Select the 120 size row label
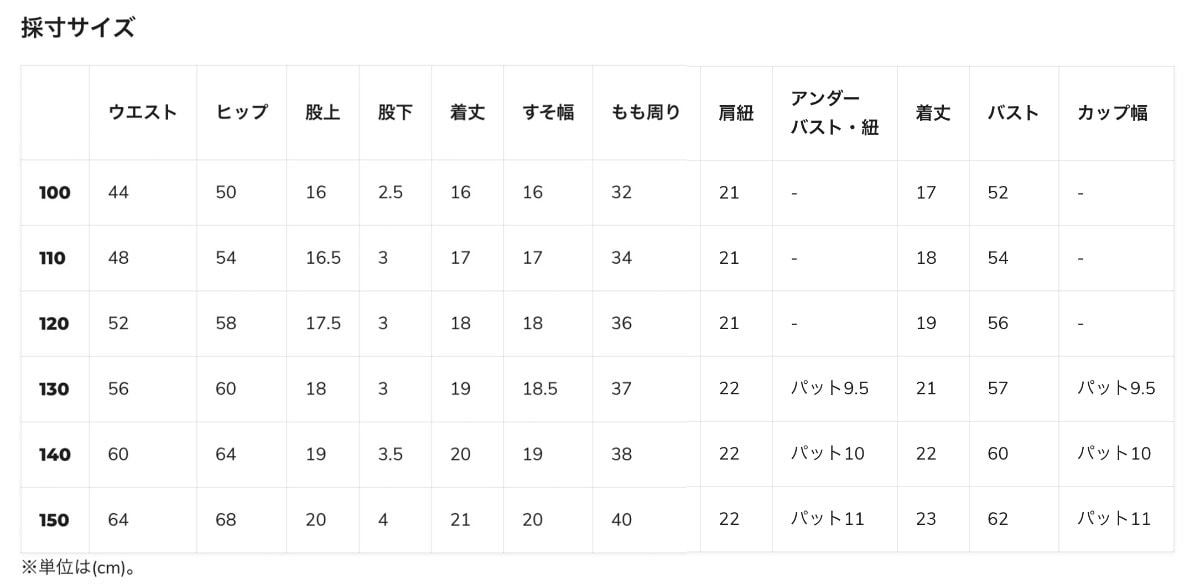Image resolution: width=1200 pixels, height=584 pixels. tap(54, 324)
